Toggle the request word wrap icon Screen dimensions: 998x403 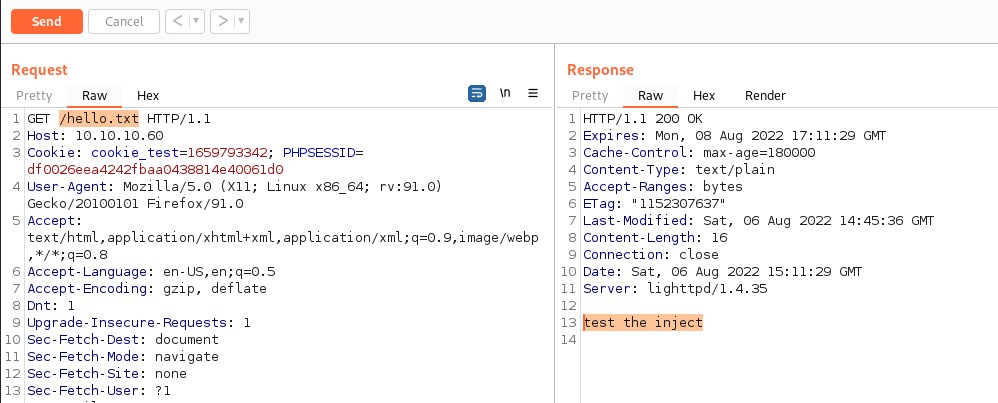point(477,94)
